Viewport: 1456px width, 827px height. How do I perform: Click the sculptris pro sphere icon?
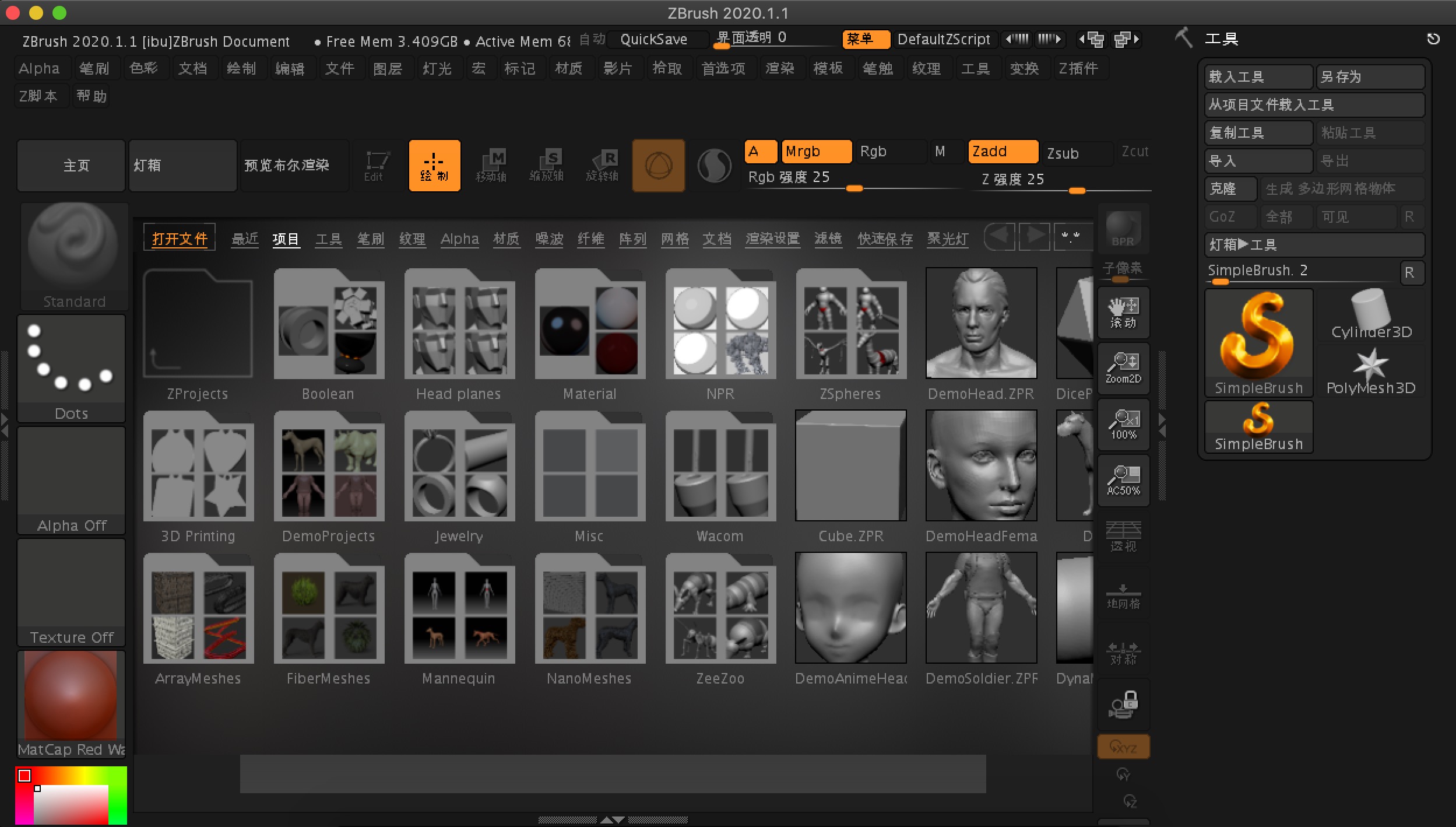pyautogui.click(x=714, y=166)
